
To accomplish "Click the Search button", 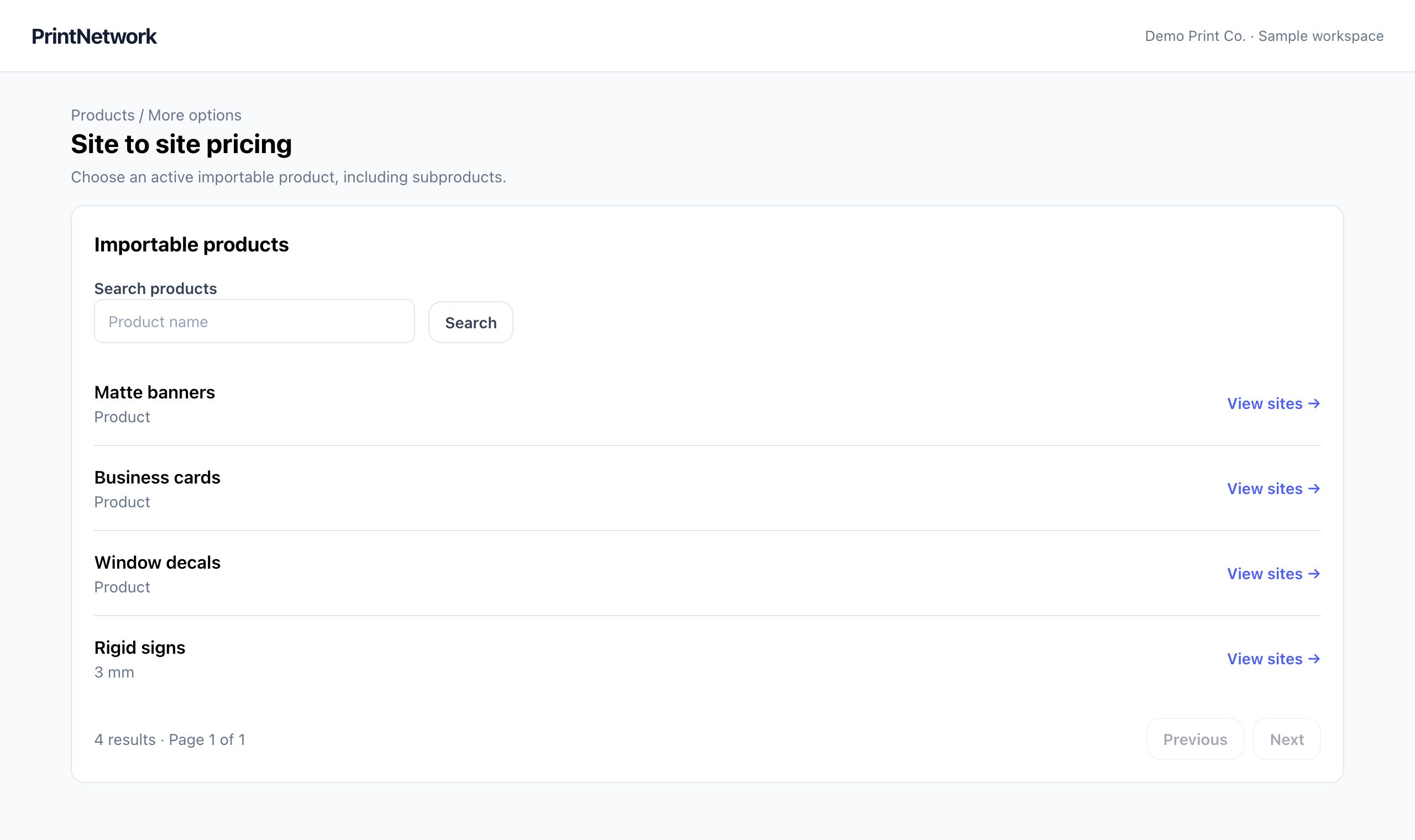I will click(470, 322).
